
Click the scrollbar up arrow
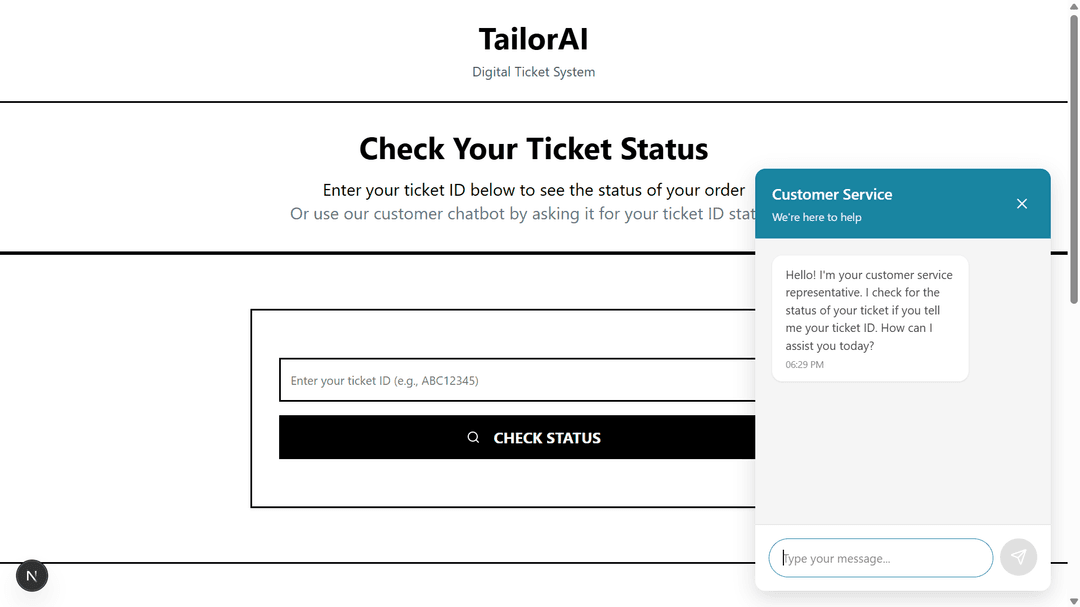tap(1073, 8)
